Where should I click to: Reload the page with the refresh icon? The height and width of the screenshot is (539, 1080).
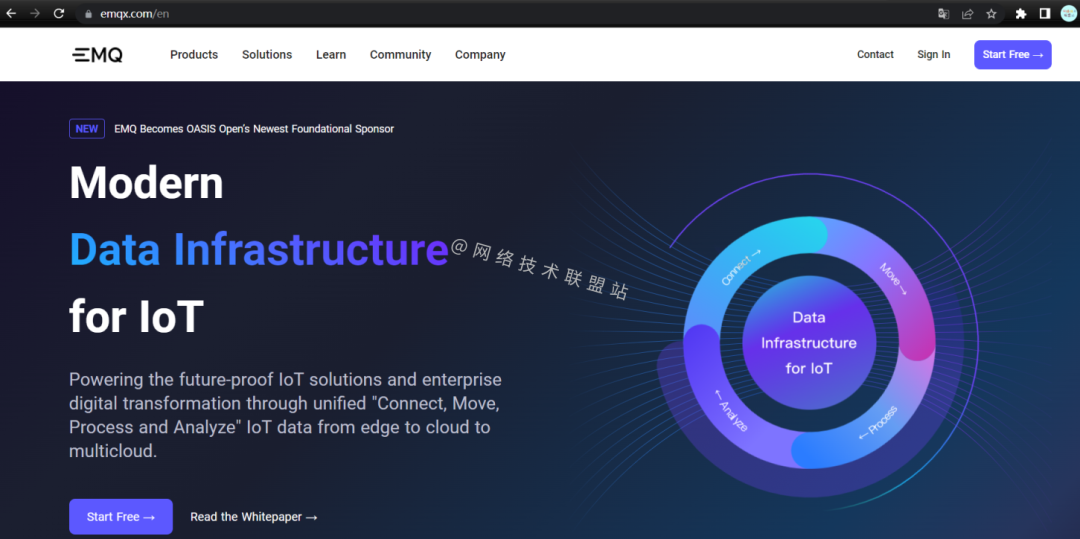click(59, 13)
